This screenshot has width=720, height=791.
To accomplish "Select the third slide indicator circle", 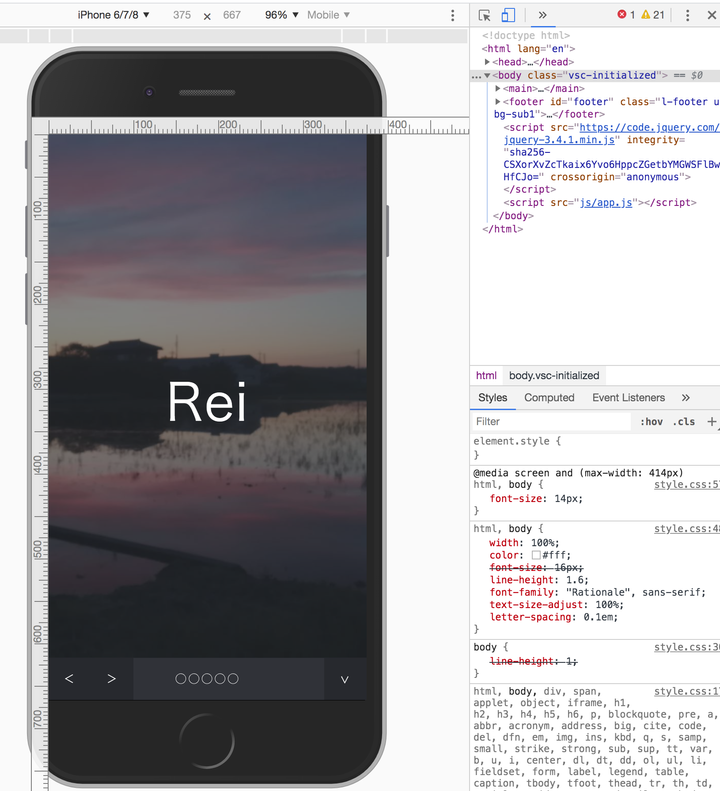I will pyautogui.click(x=206, y=679).
